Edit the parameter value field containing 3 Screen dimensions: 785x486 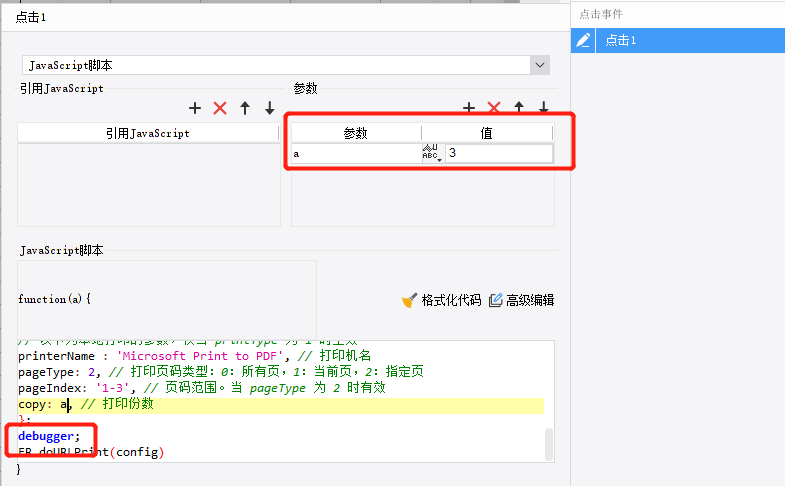[499, 153]
